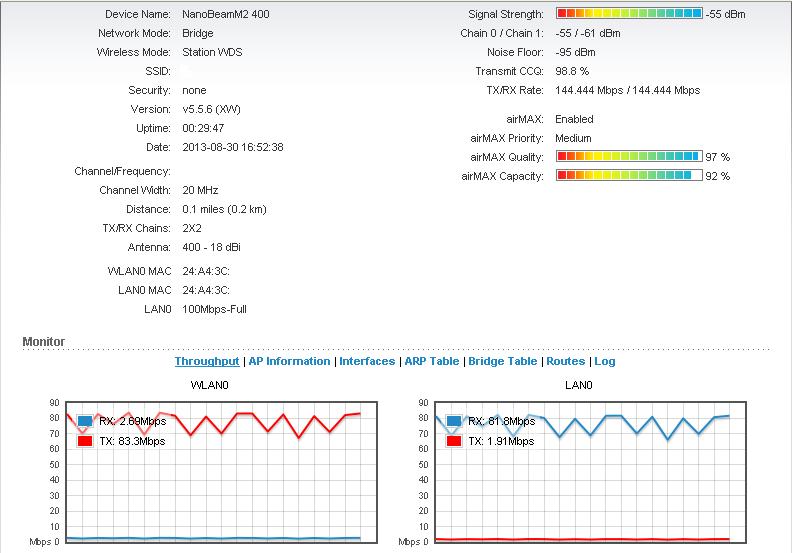This screenshot has height=553, width=792.
Task: Click the airMAX Capacity meter bar
Action: (629, 176)
